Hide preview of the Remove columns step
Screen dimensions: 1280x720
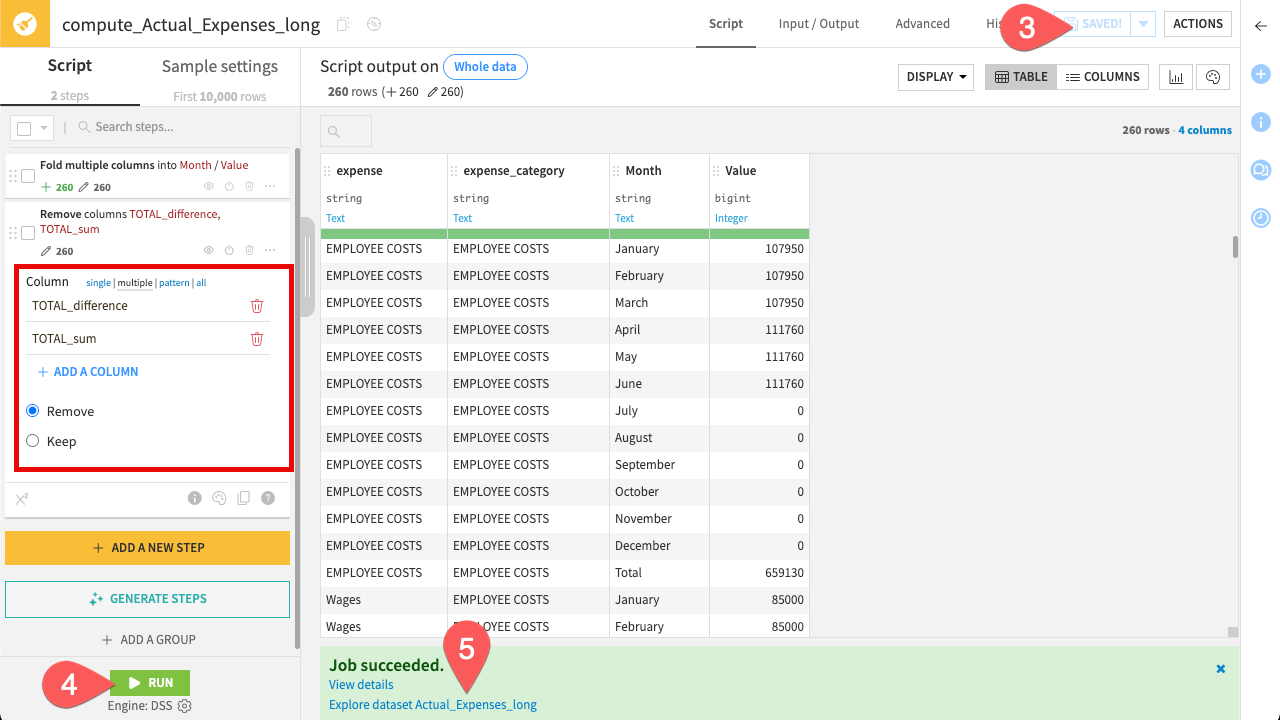click(x=208, y=250)
